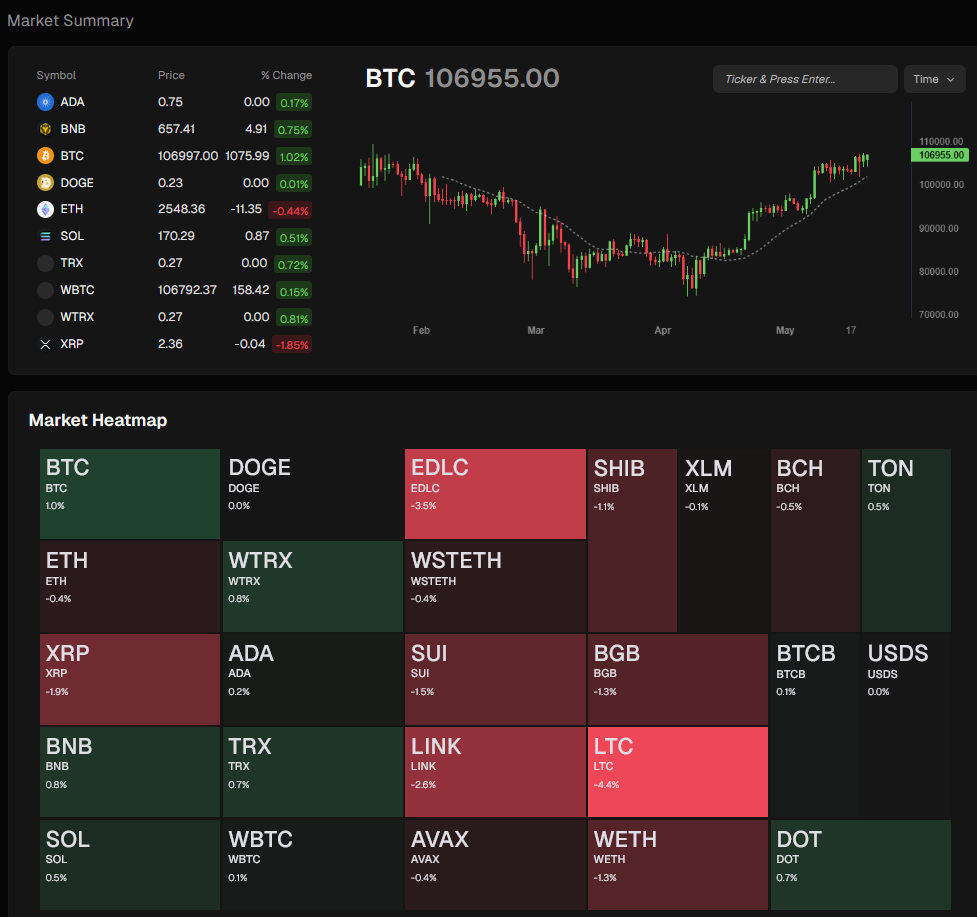Open the DOT heatmap tile
The height and width of the screenshot is (917, 977).
point(860,865)
